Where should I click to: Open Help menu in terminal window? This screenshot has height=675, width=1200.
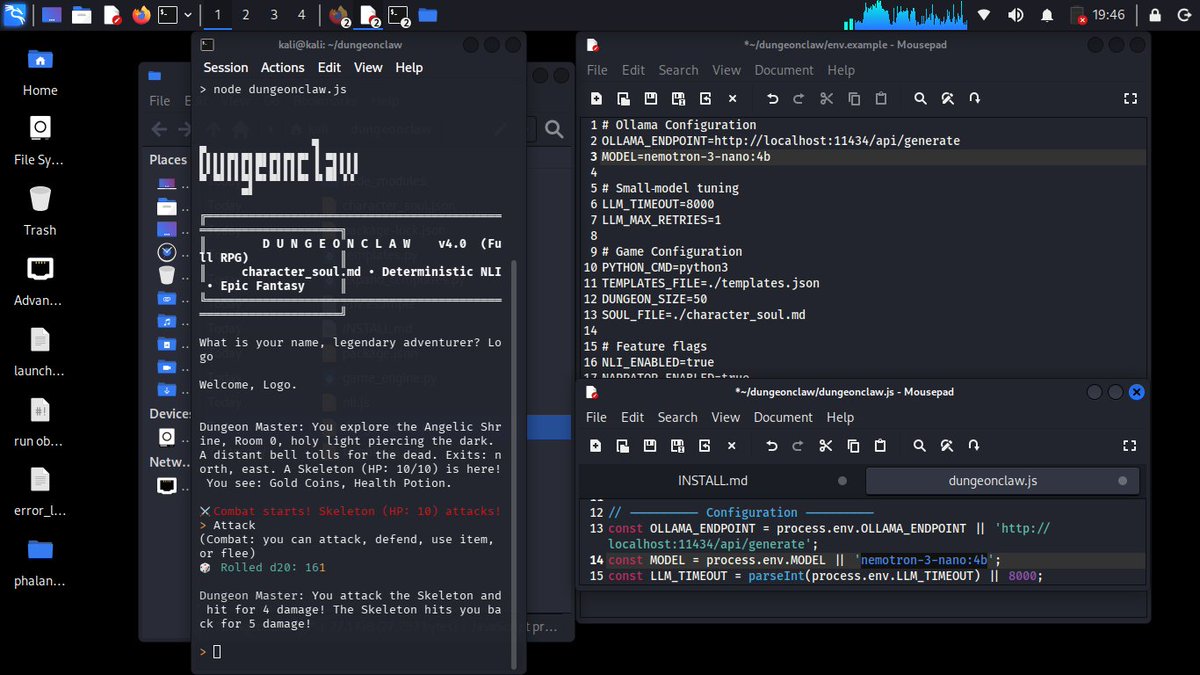(409, 67)
